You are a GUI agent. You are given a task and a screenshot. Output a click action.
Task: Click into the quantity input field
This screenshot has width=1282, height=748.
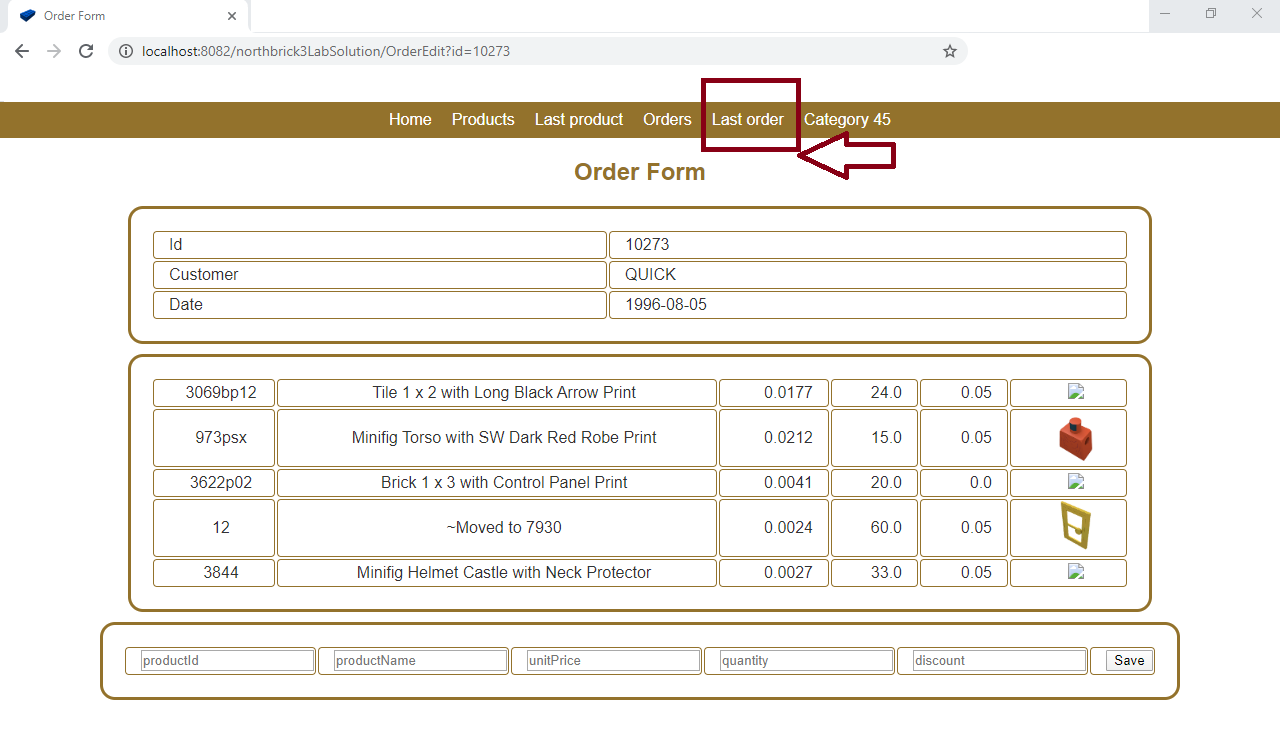[806, 661]
